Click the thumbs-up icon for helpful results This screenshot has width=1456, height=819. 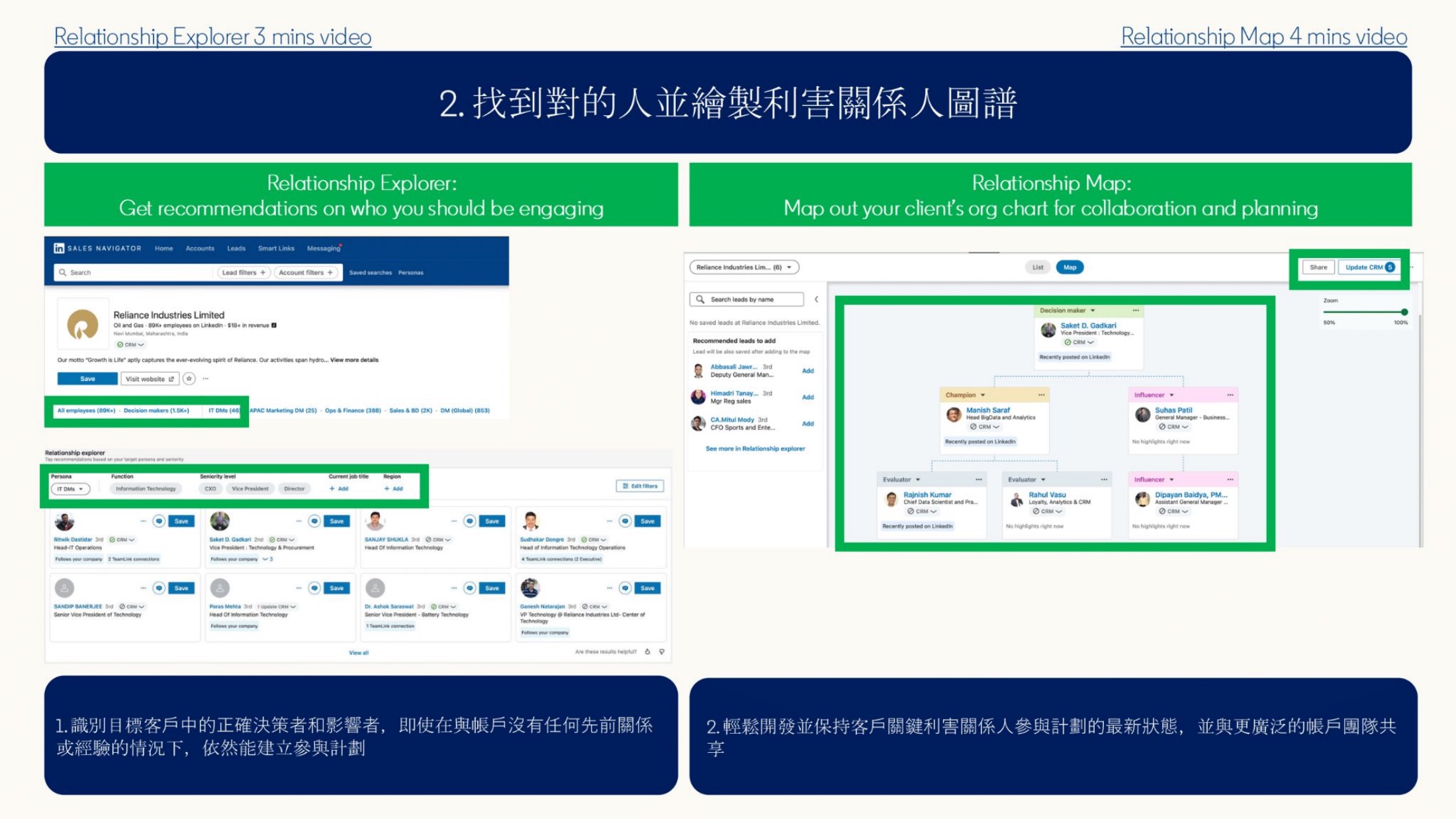pyautogui.click(x=647, y=652)
